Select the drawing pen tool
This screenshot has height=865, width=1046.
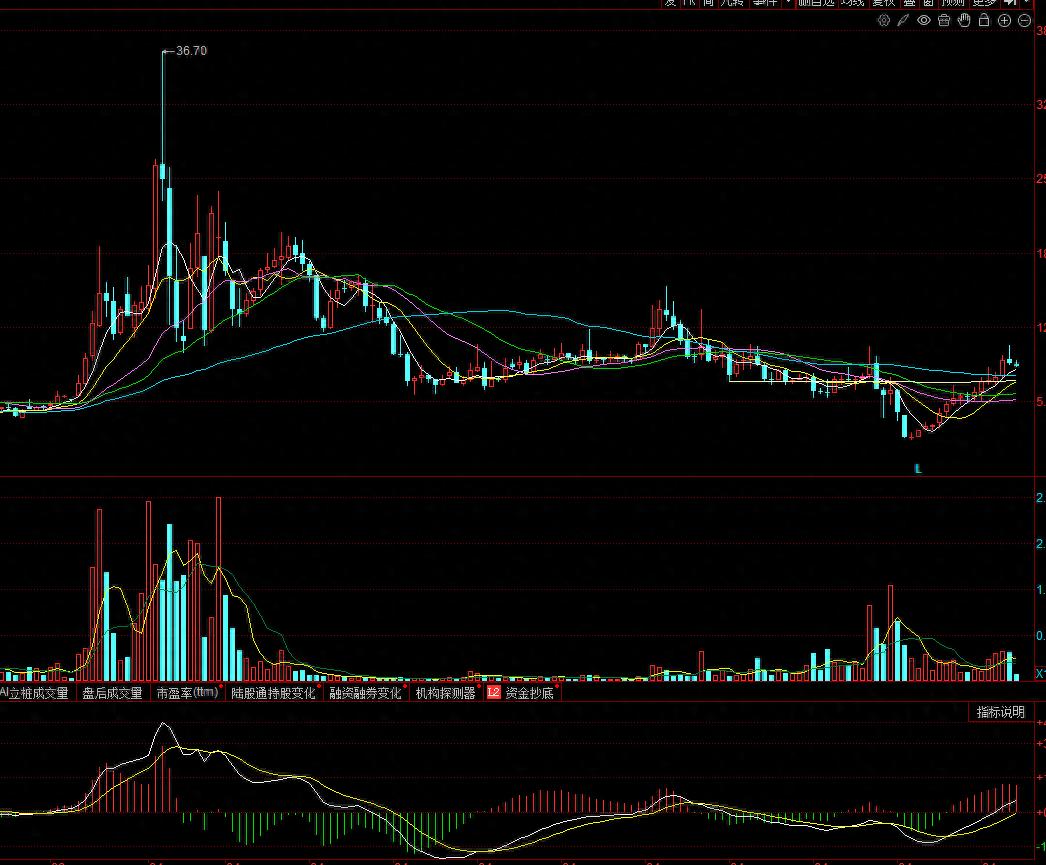[x=903, y=21]
